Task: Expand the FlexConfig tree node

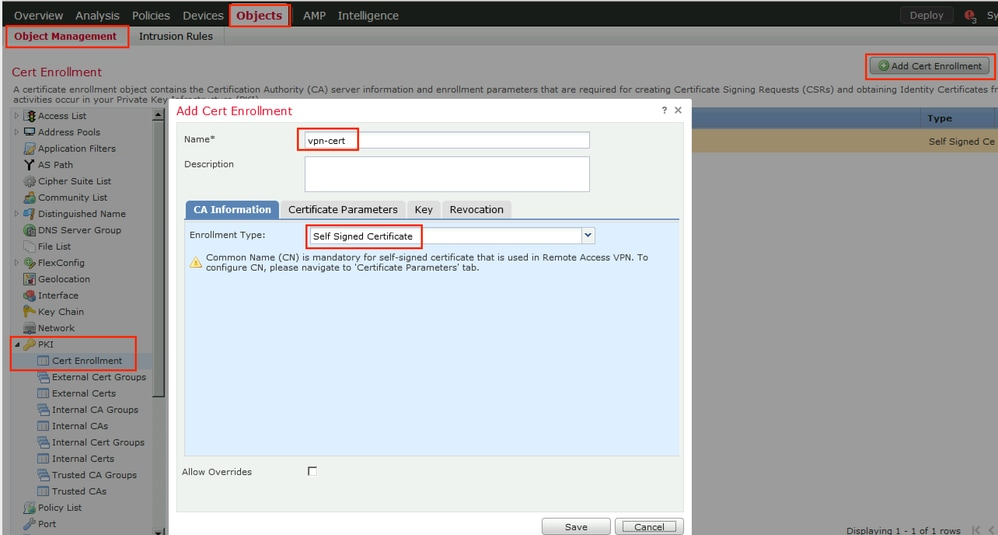Action: click(16, 263)
